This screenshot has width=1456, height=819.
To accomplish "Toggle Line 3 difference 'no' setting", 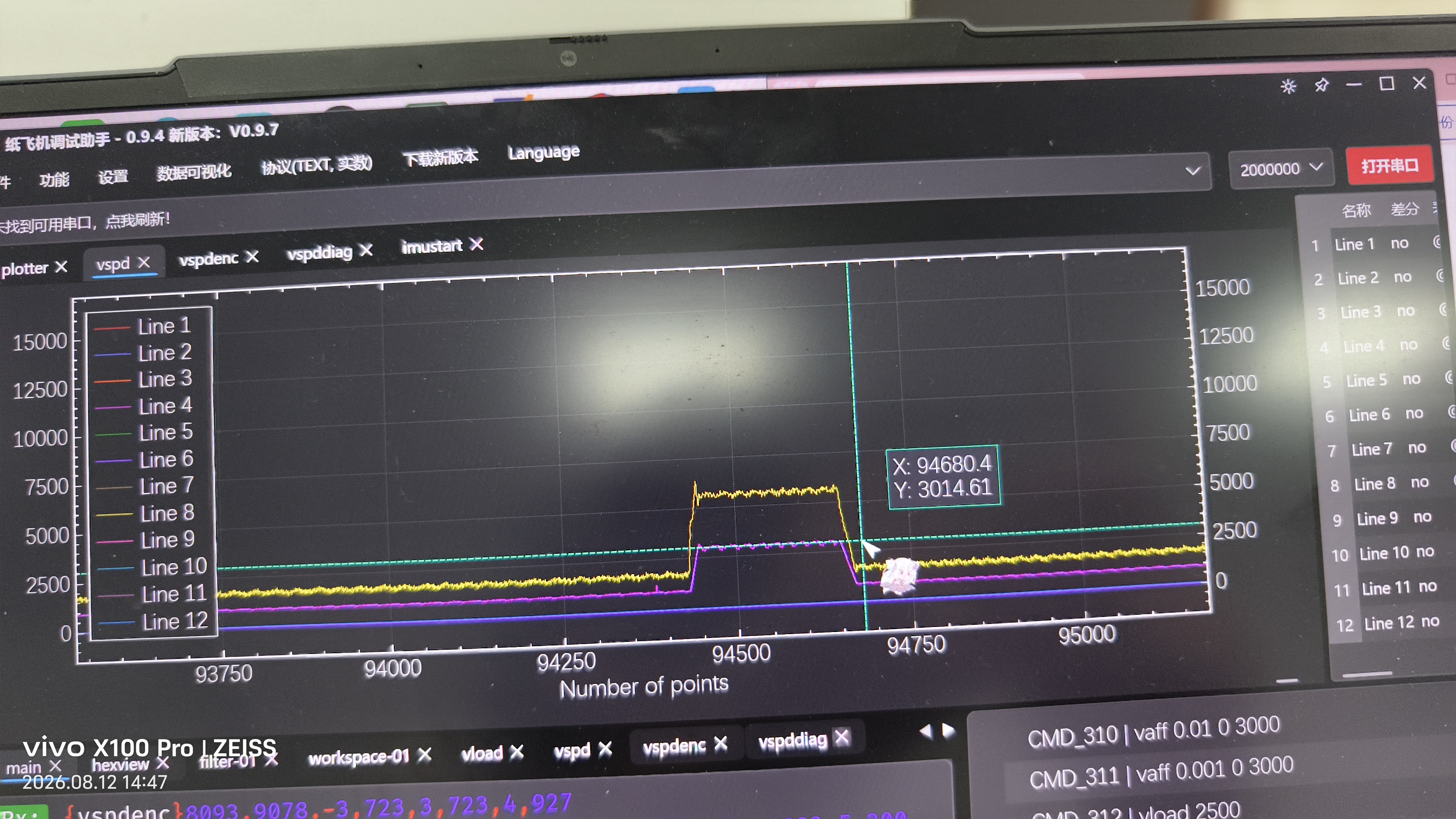I will pos(1406,311).
